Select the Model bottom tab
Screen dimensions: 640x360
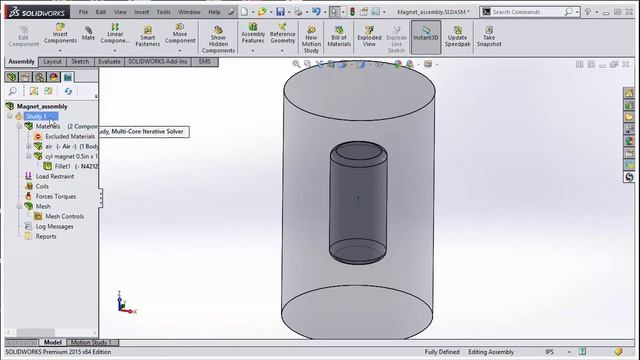click(x=53, y=342)
